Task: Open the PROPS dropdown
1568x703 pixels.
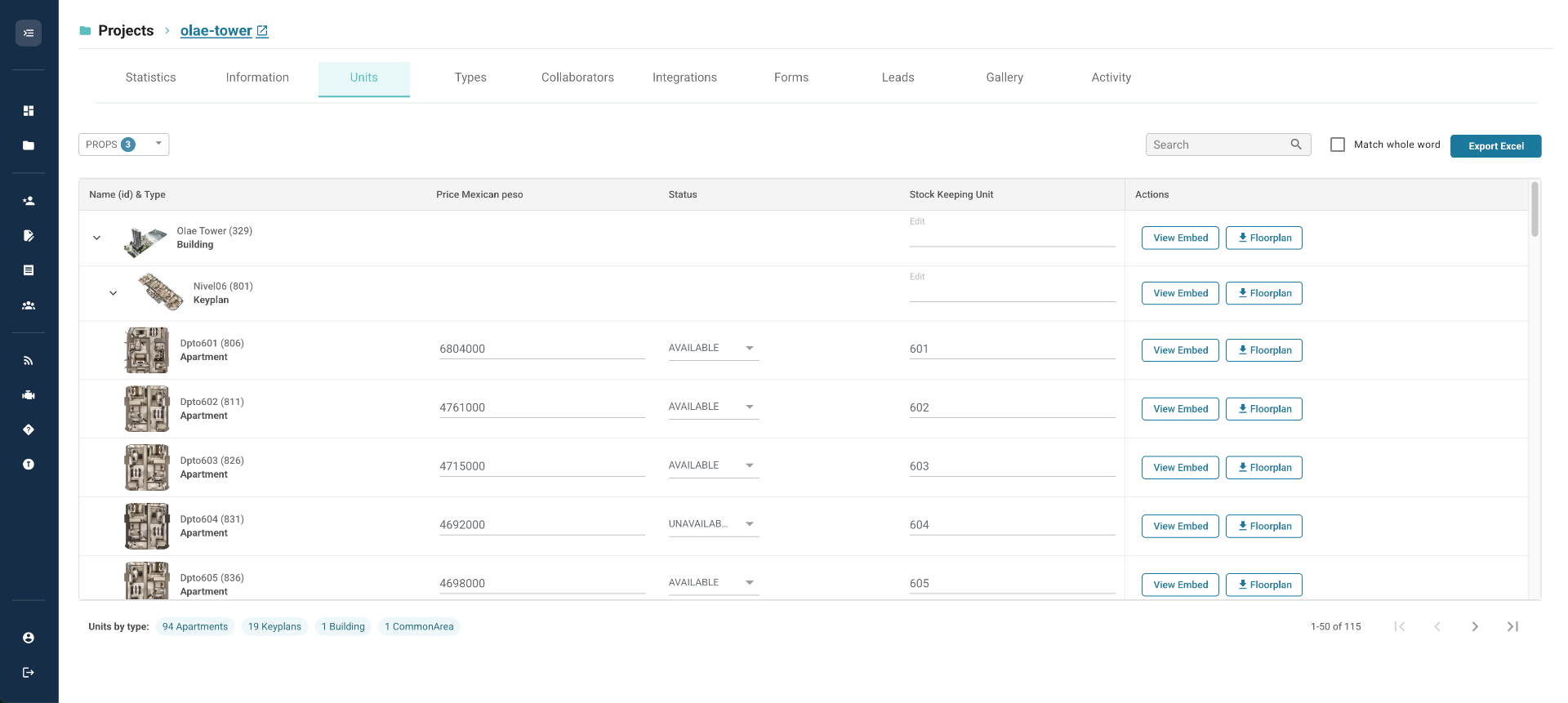Action: pyautogui.click(x=123, y=145)
